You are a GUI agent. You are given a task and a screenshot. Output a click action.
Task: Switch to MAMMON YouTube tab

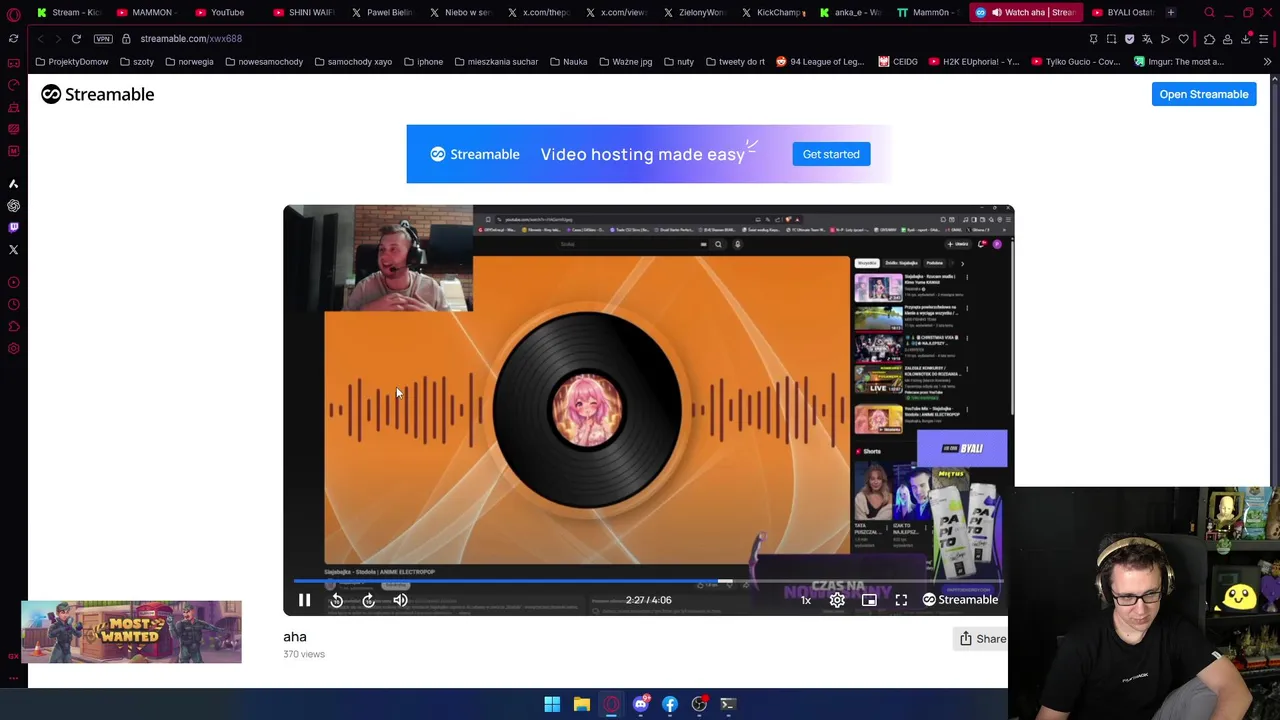(x=145, y=12)
